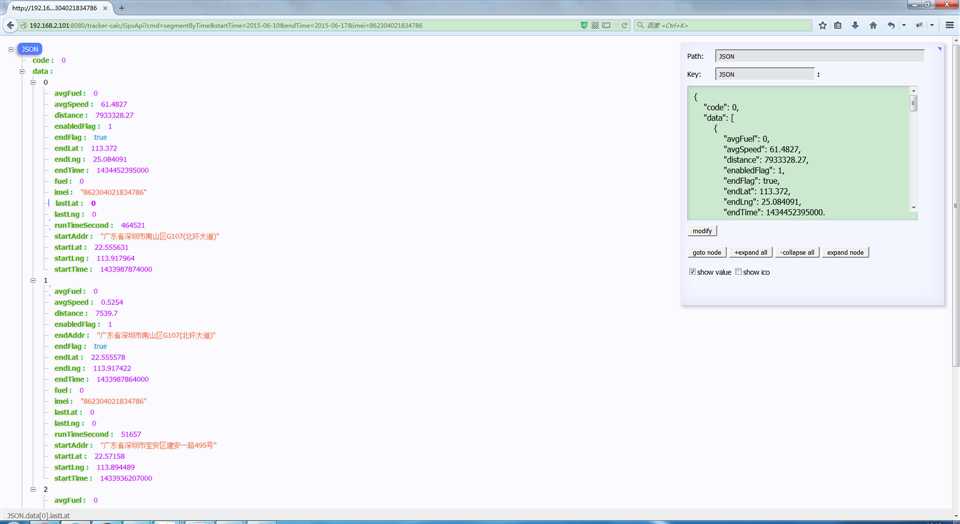Click the Path input field

pyautogui.click(x=819, y=56)
